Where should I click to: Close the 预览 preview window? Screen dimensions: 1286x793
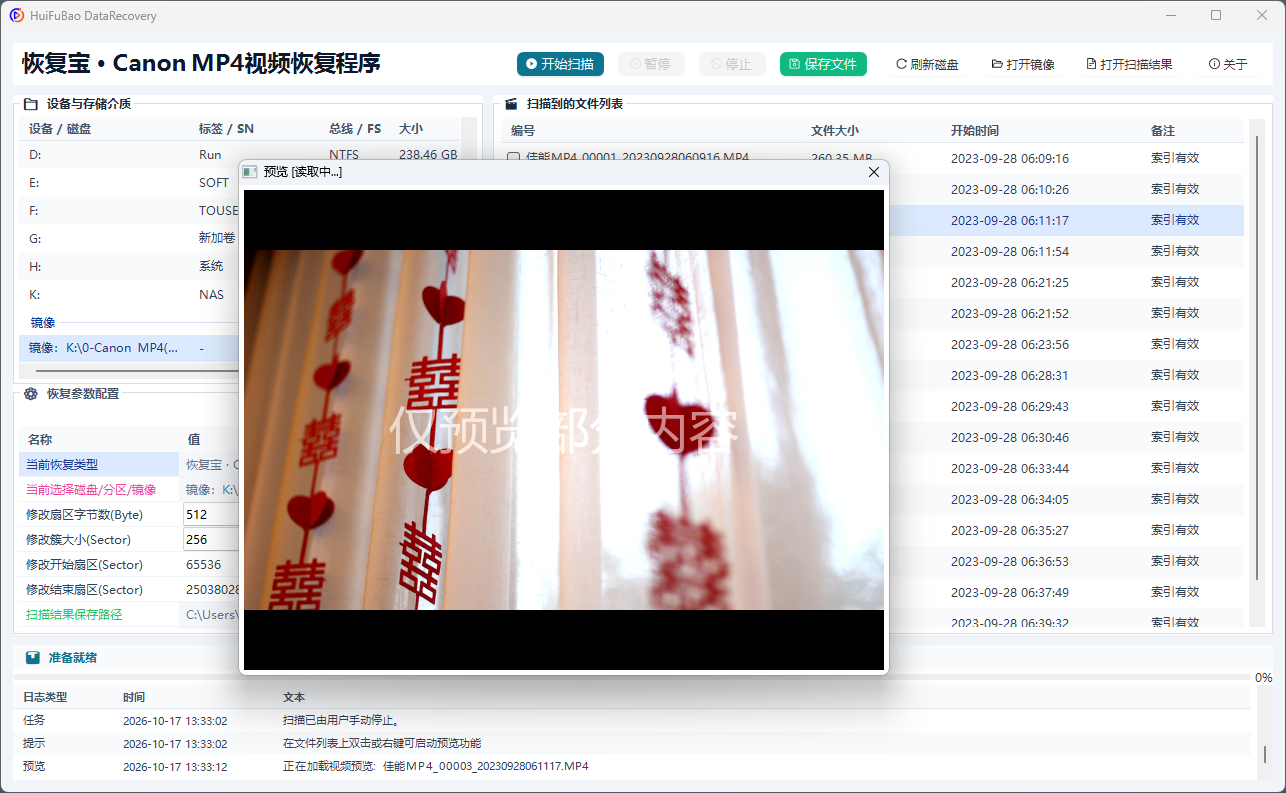[874, 172]
